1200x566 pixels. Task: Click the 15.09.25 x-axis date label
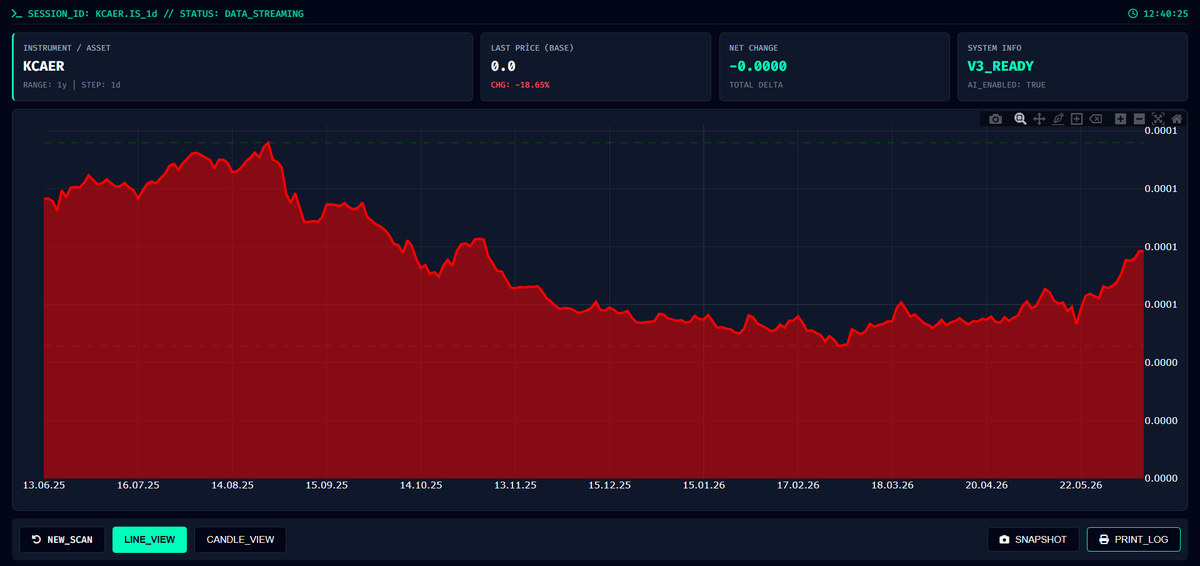pos(326,485)
